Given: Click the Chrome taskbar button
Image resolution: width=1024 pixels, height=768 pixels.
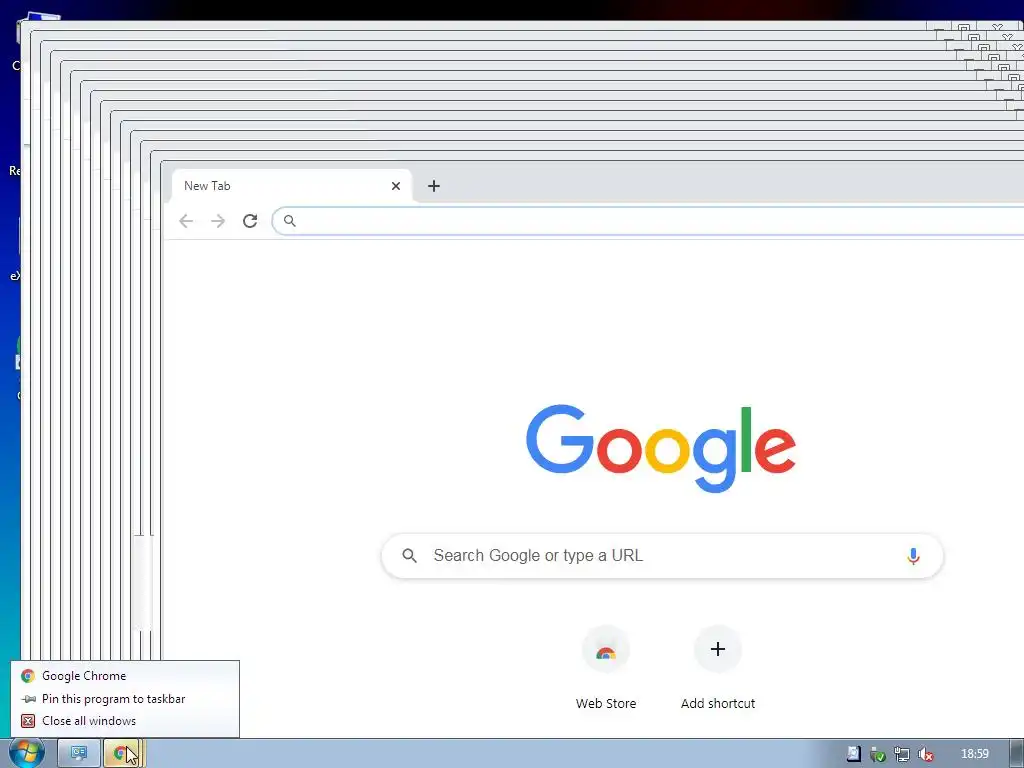Looking at the screenshot, I should (x=124, y=754).
